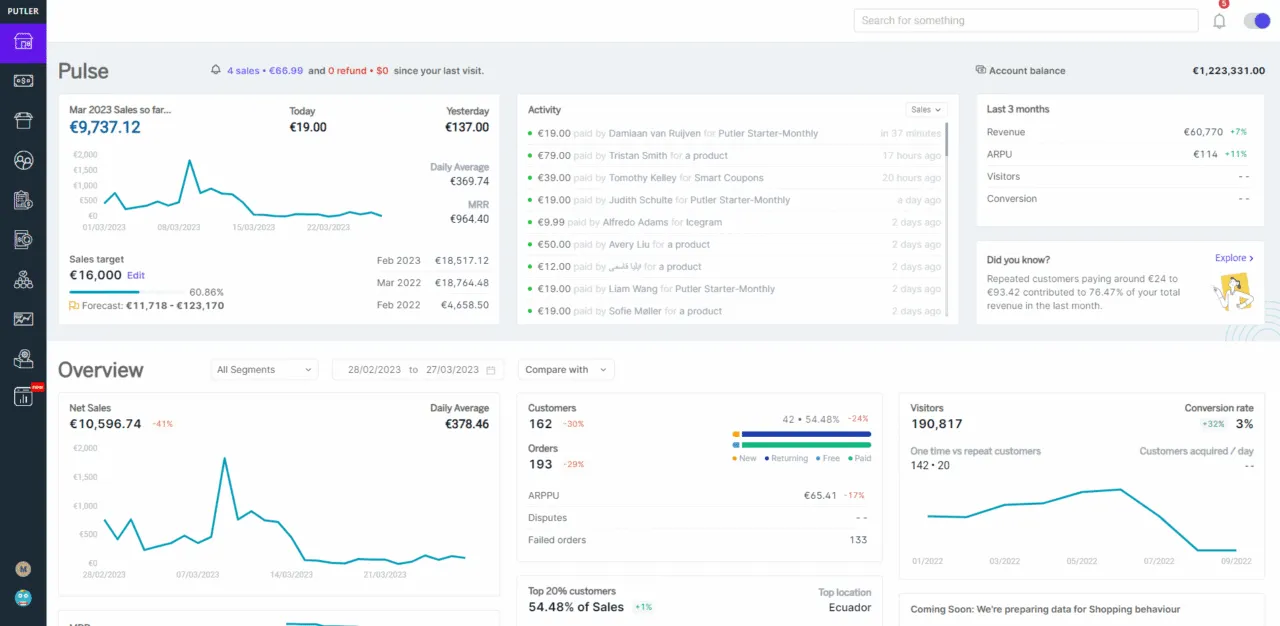
Task: Click the '4 sales • €66.99' link
Action: click(x=265, y=71)
